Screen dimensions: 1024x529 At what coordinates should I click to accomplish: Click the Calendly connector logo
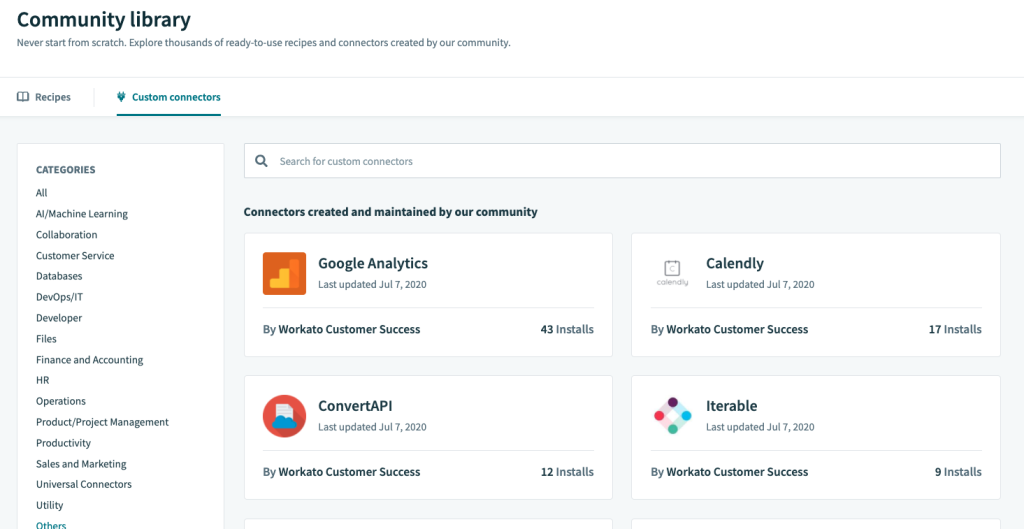(x=672, y=274)
